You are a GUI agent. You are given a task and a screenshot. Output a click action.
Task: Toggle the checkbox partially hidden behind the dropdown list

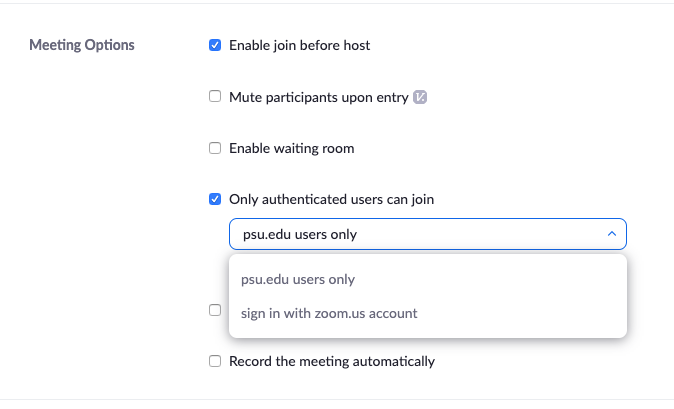(x=215, y=310)
